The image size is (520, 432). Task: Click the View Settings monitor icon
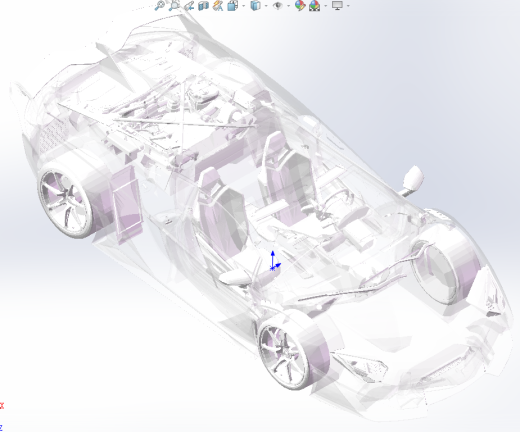click(337, 6)
